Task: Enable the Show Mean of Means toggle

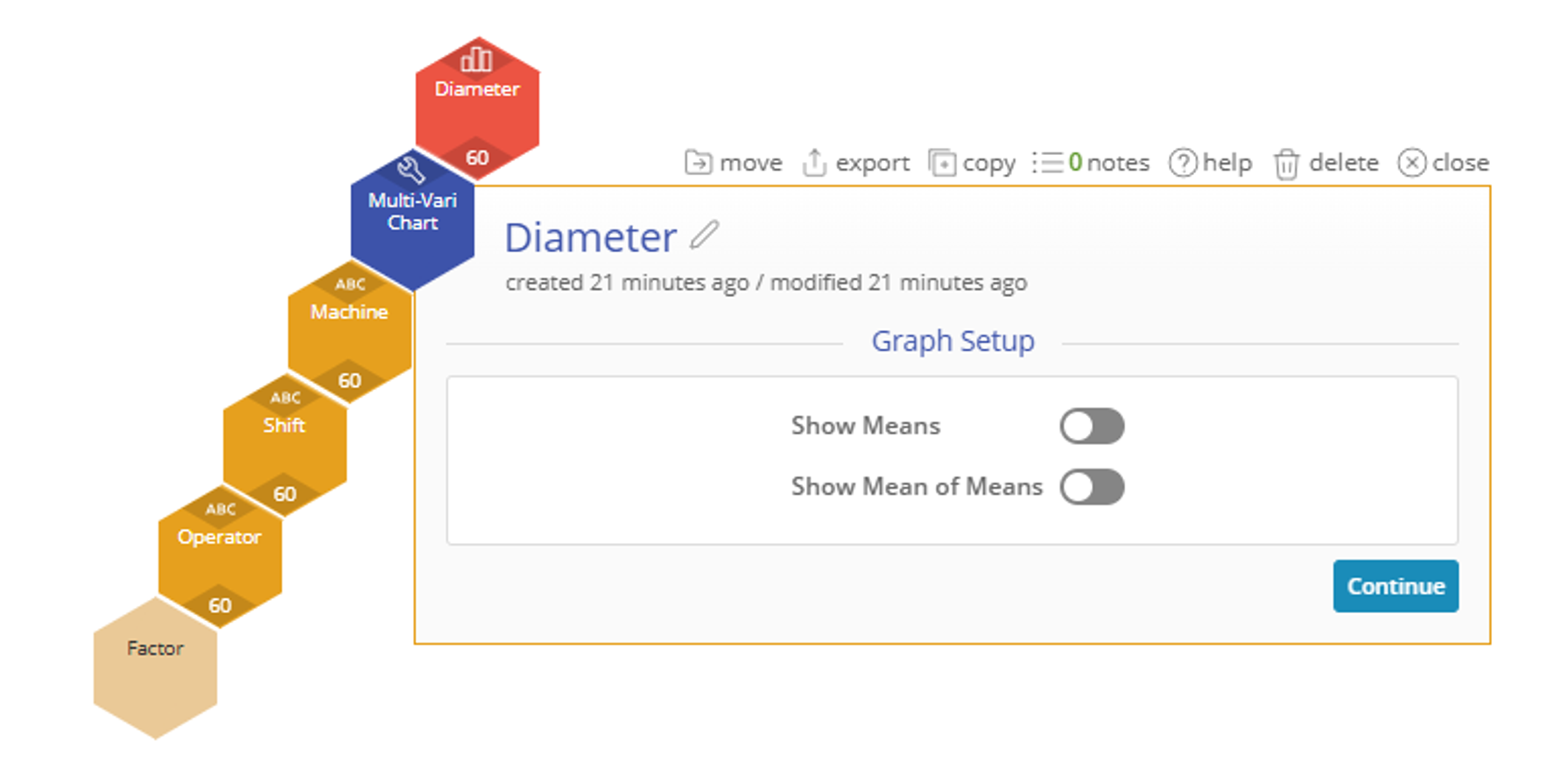Action: [x=1092, y=487]
